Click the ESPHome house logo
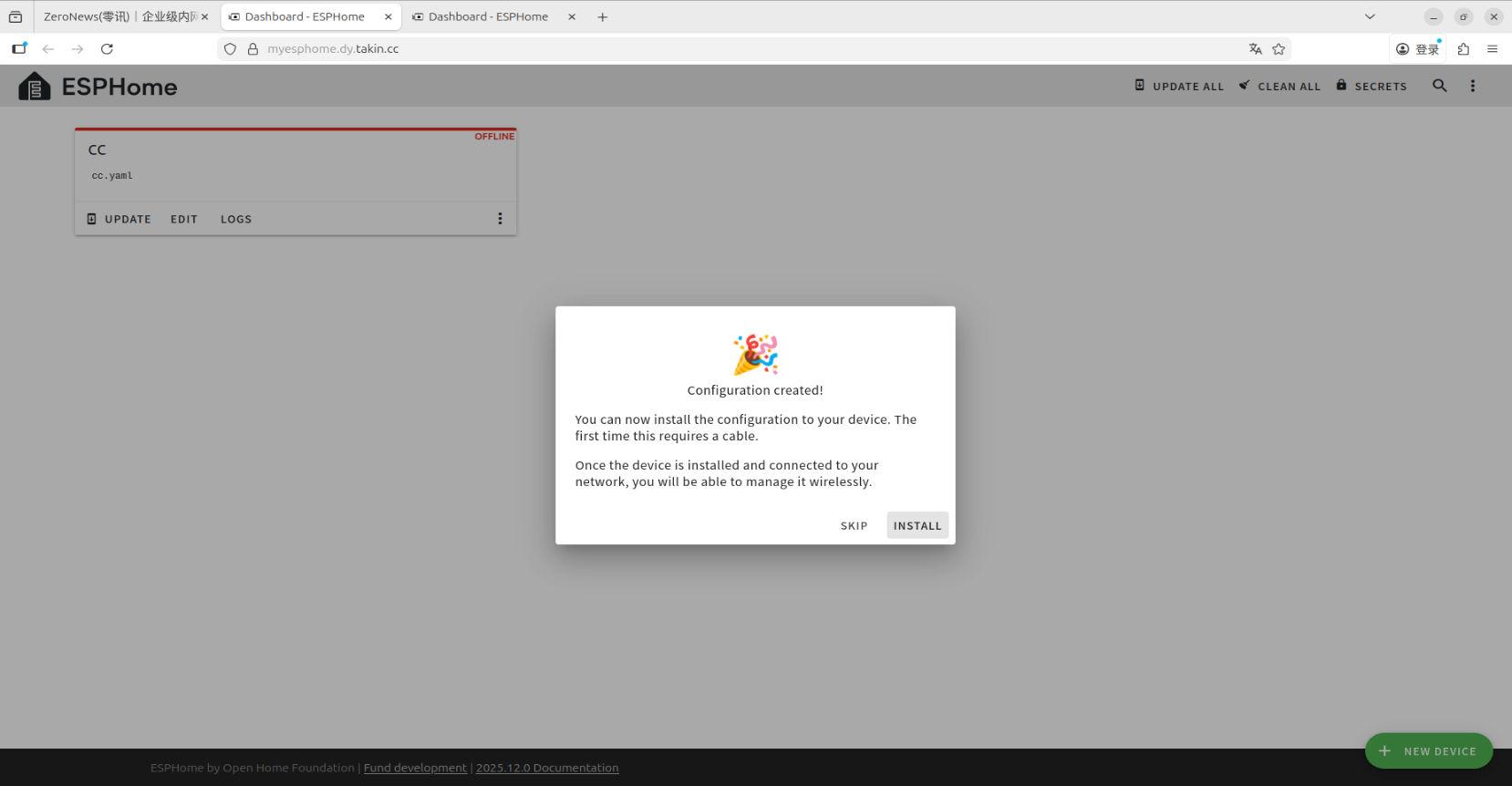The image size is (1512, 786). coord(35,87)
